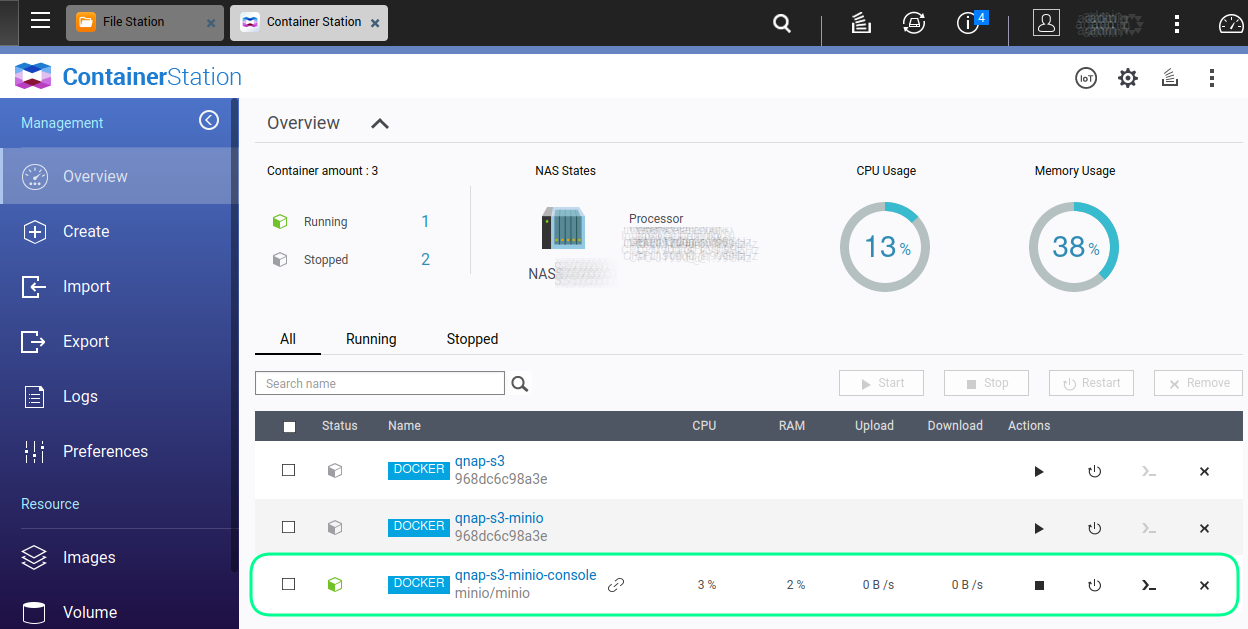Collapse the Overview section chevron
1248x629 pixels.
click(379, 123)
